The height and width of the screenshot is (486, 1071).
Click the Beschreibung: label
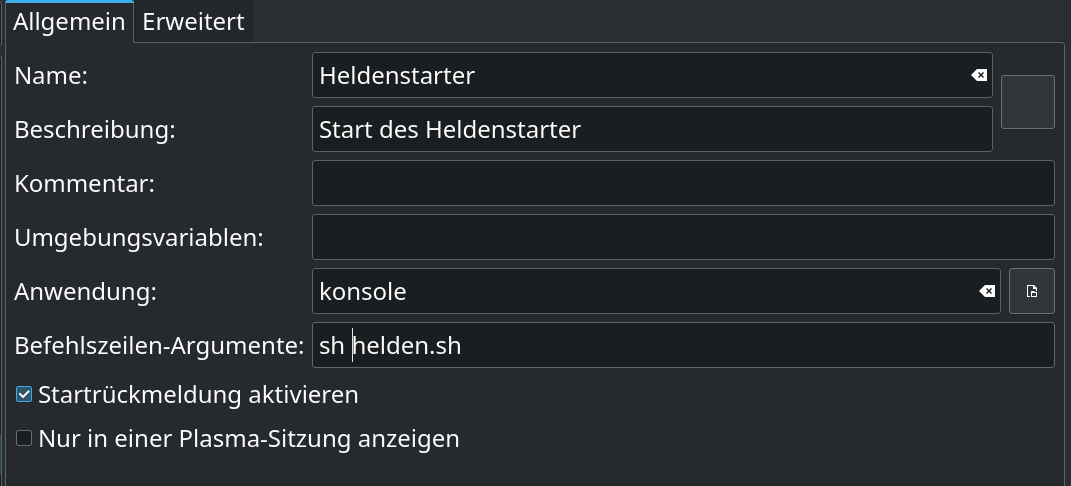pyautogui.click(x=95, y=129)
